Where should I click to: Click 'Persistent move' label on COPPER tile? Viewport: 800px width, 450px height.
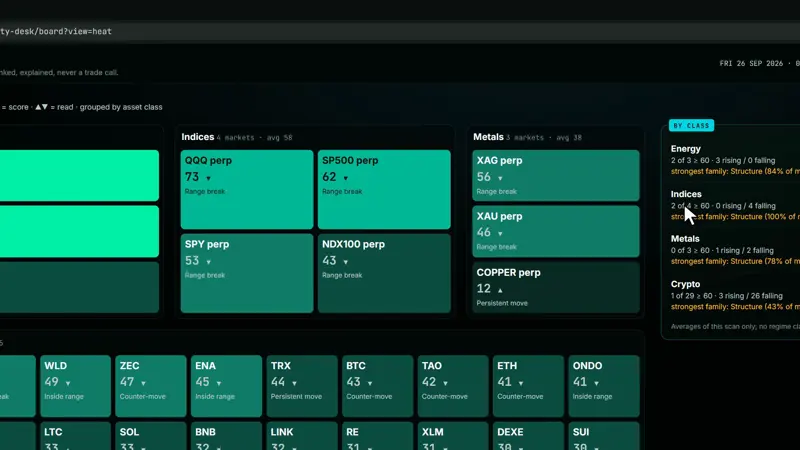pyautogui.click(x=502, y=303)
